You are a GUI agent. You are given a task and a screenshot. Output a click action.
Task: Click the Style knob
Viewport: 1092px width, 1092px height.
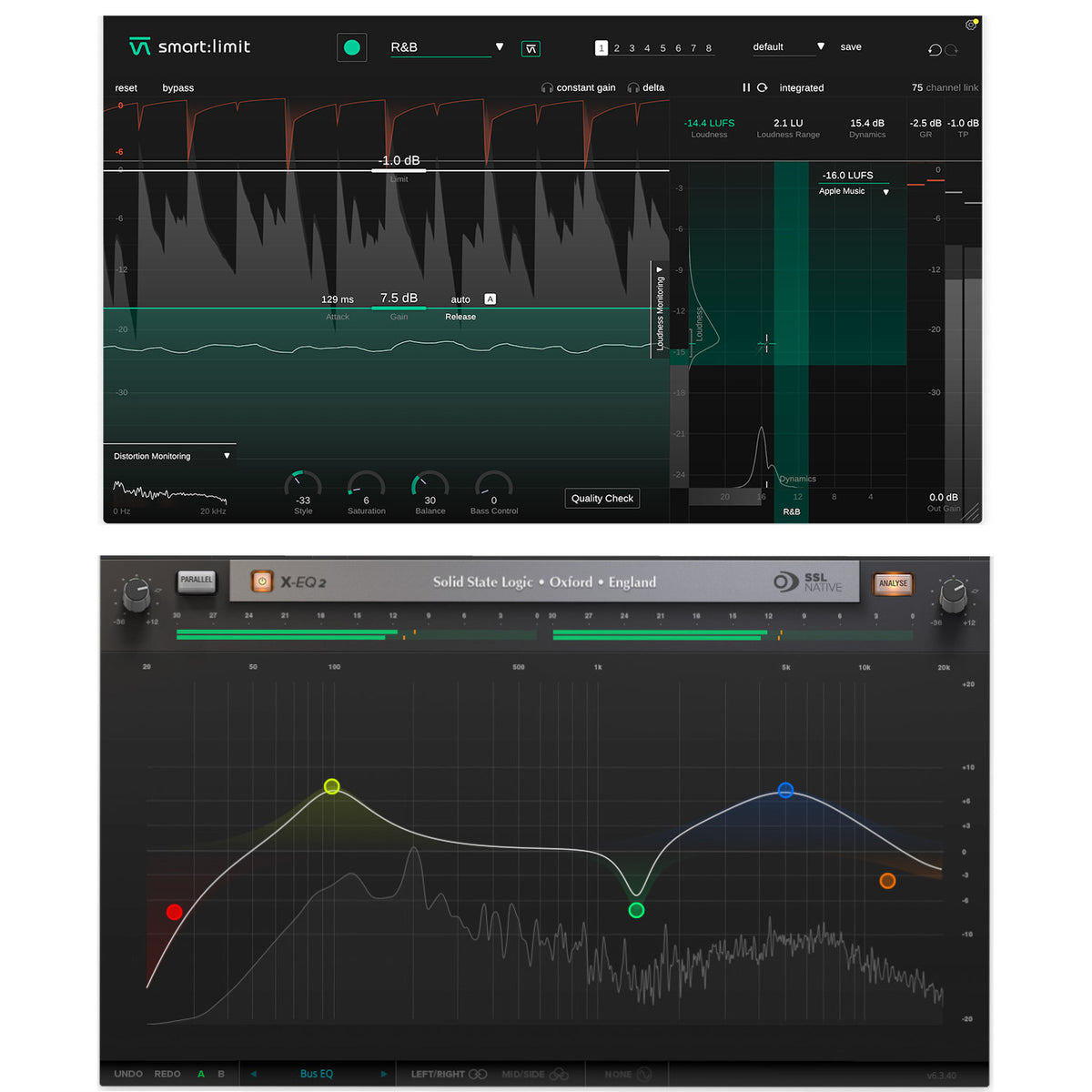[x=303, y=483]
